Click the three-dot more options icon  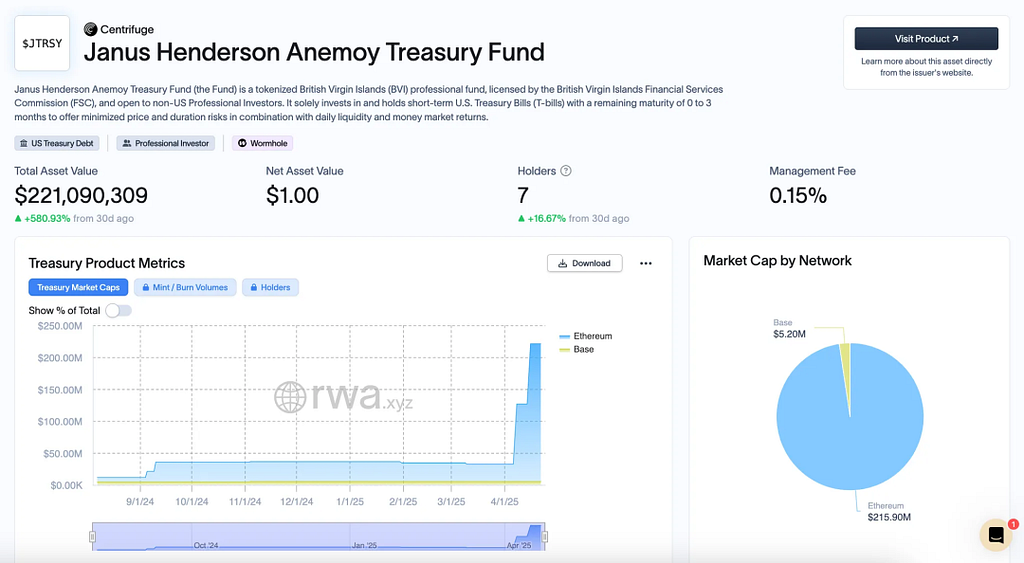(646, 263)
